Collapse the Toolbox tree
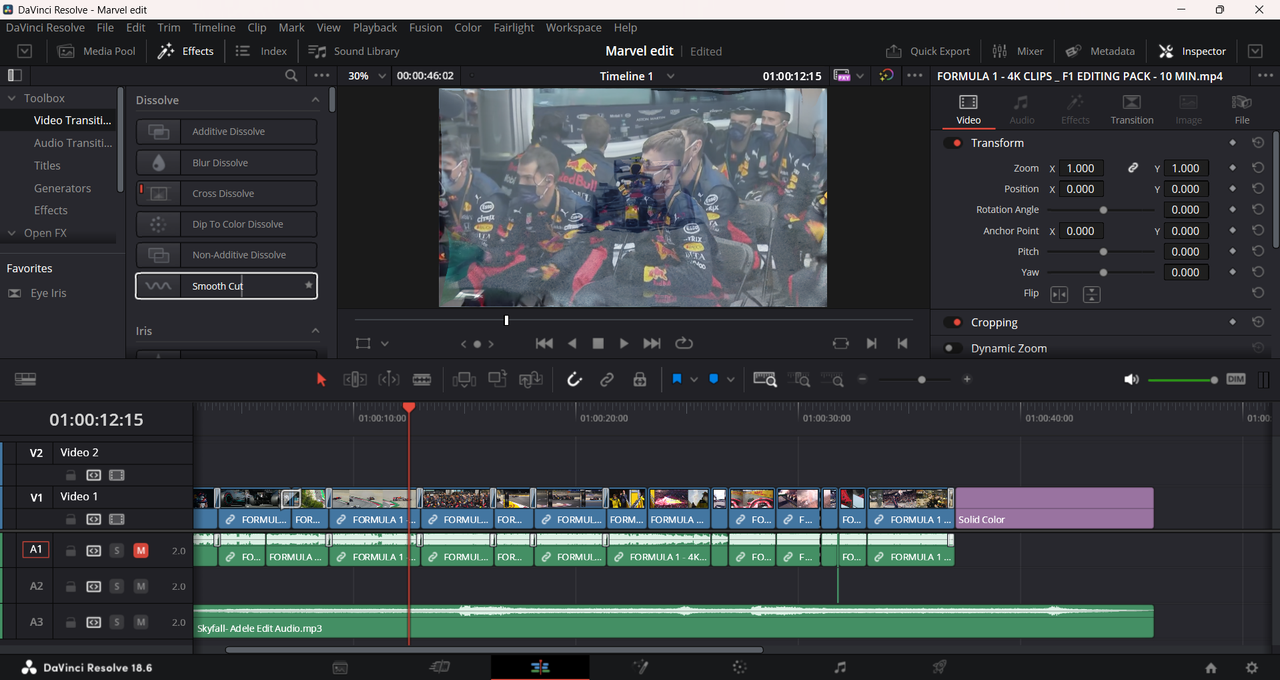Image resolution: width=1280 pixels, height=680 pixels. click(12, 98)
